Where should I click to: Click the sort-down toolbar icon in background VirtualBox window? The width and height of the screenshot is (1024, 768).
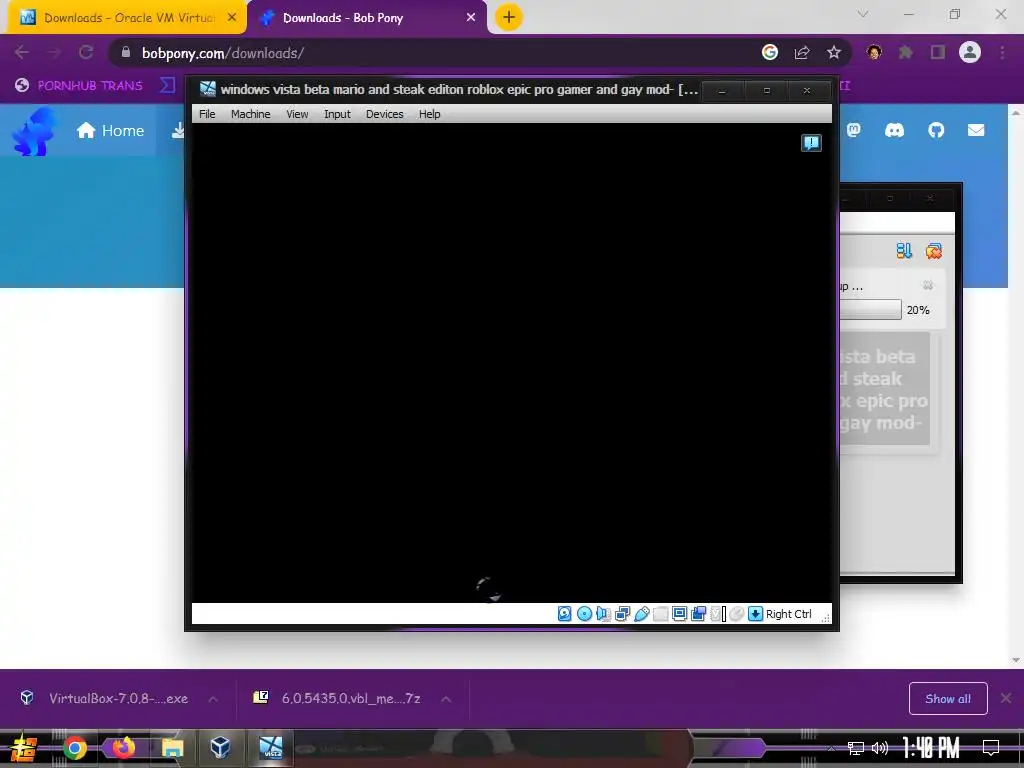tap(904, 251)
